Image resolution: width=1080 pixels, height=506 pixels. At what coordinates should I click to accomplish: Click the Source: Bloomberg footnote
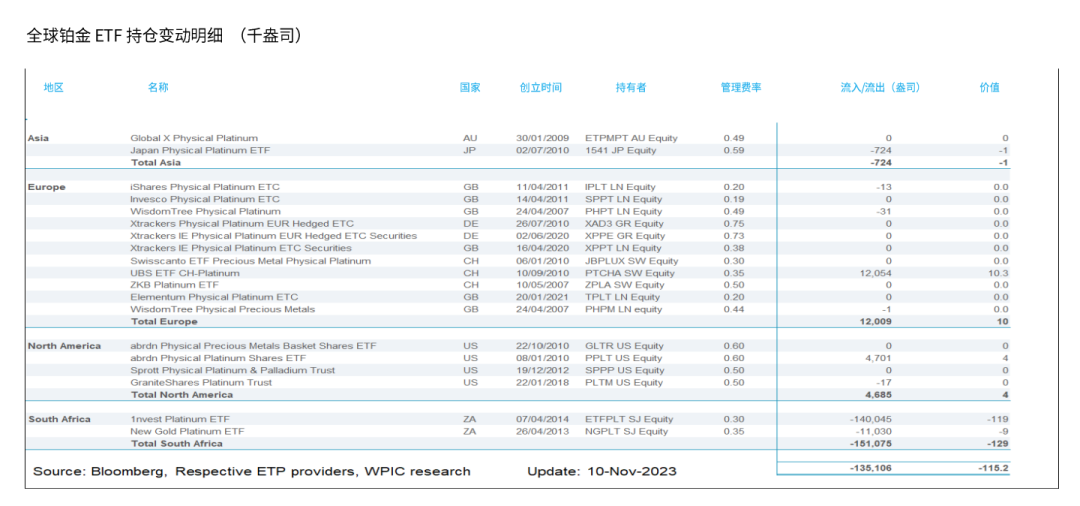pyautogui.click(x=251, y=472)
